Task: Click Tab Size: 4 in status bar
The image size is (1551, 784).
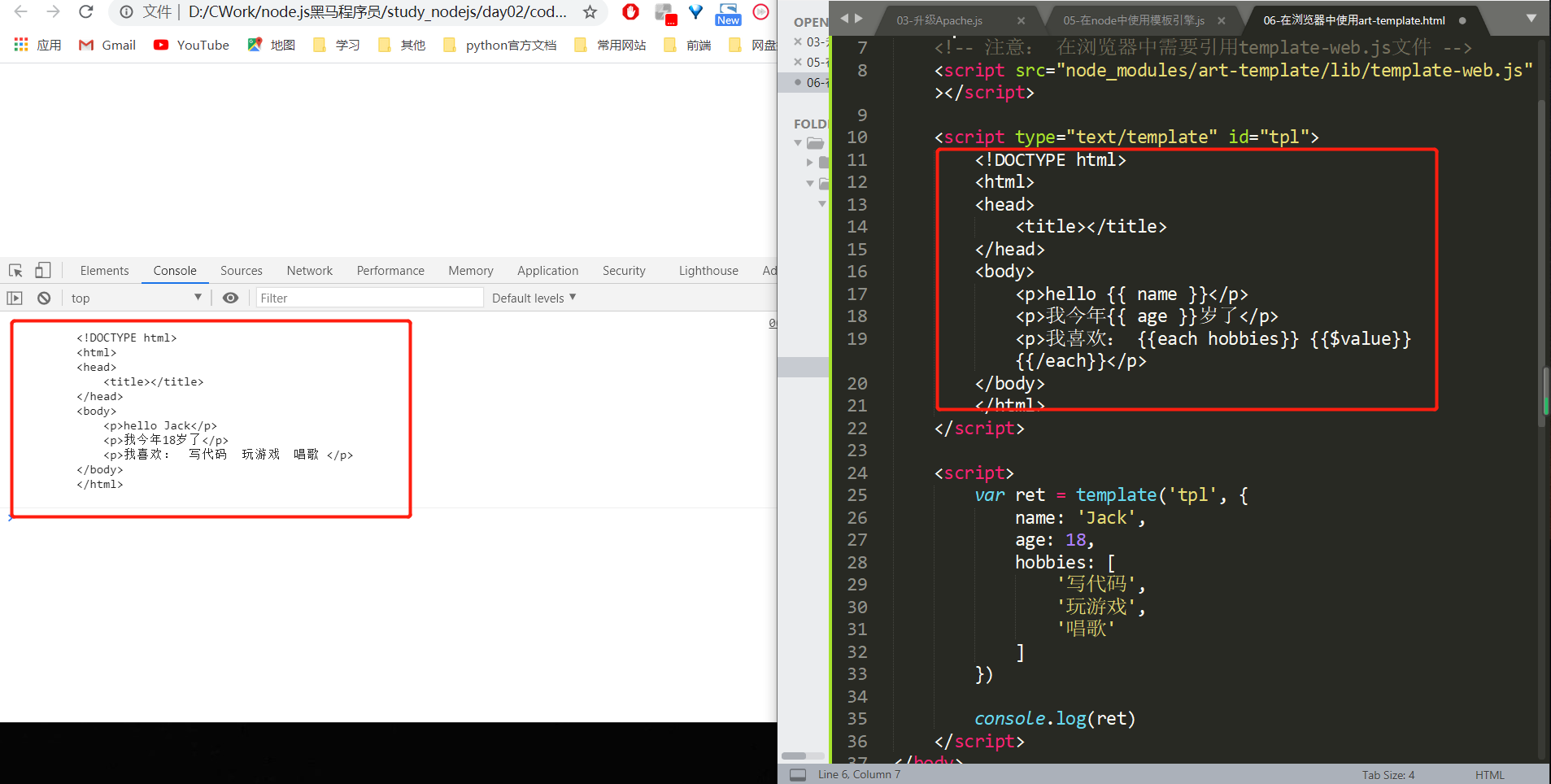Action: pos(1388,775)
